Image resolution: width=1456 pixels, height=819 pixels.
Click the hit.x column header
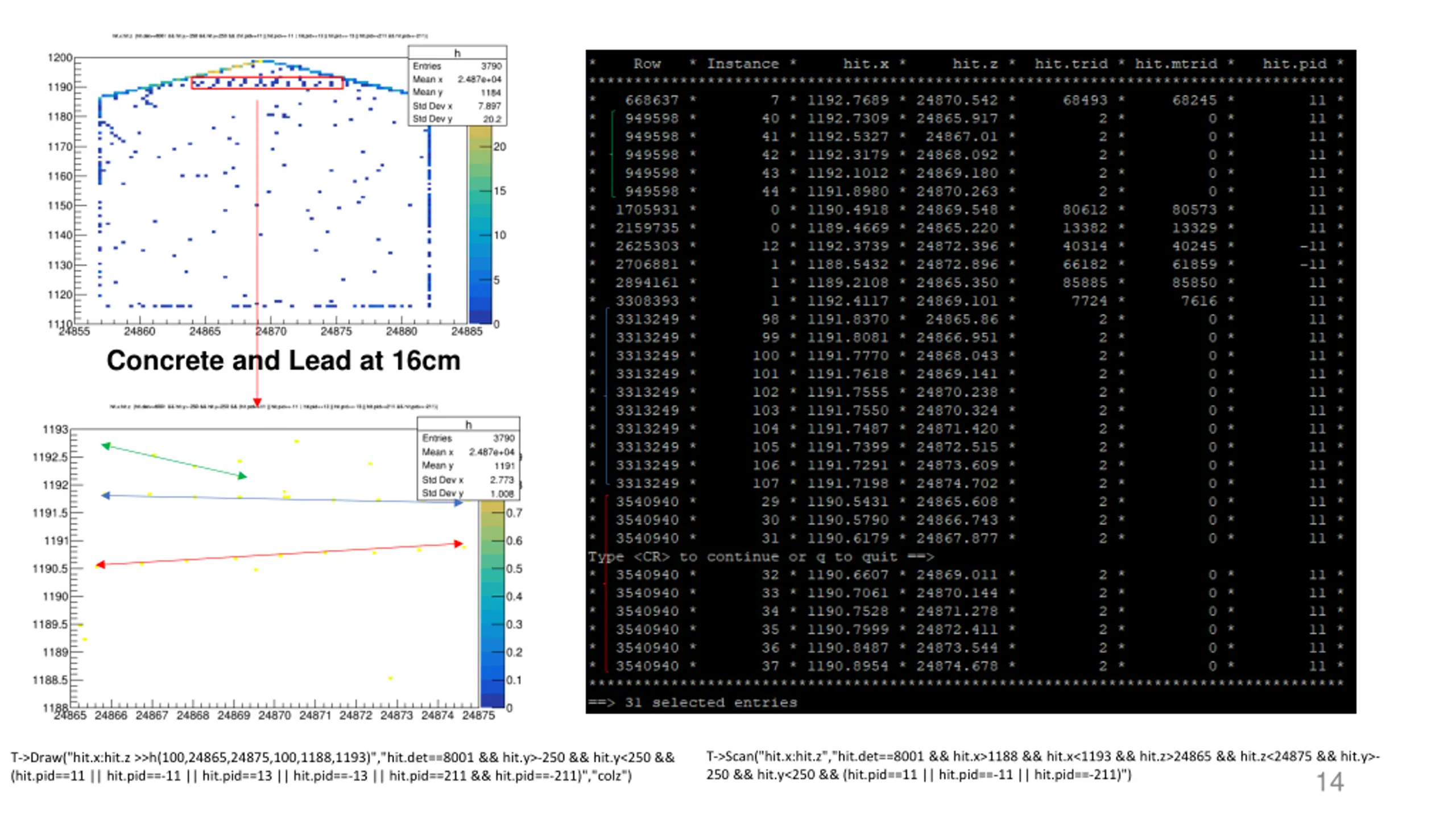tap(866, 64)
